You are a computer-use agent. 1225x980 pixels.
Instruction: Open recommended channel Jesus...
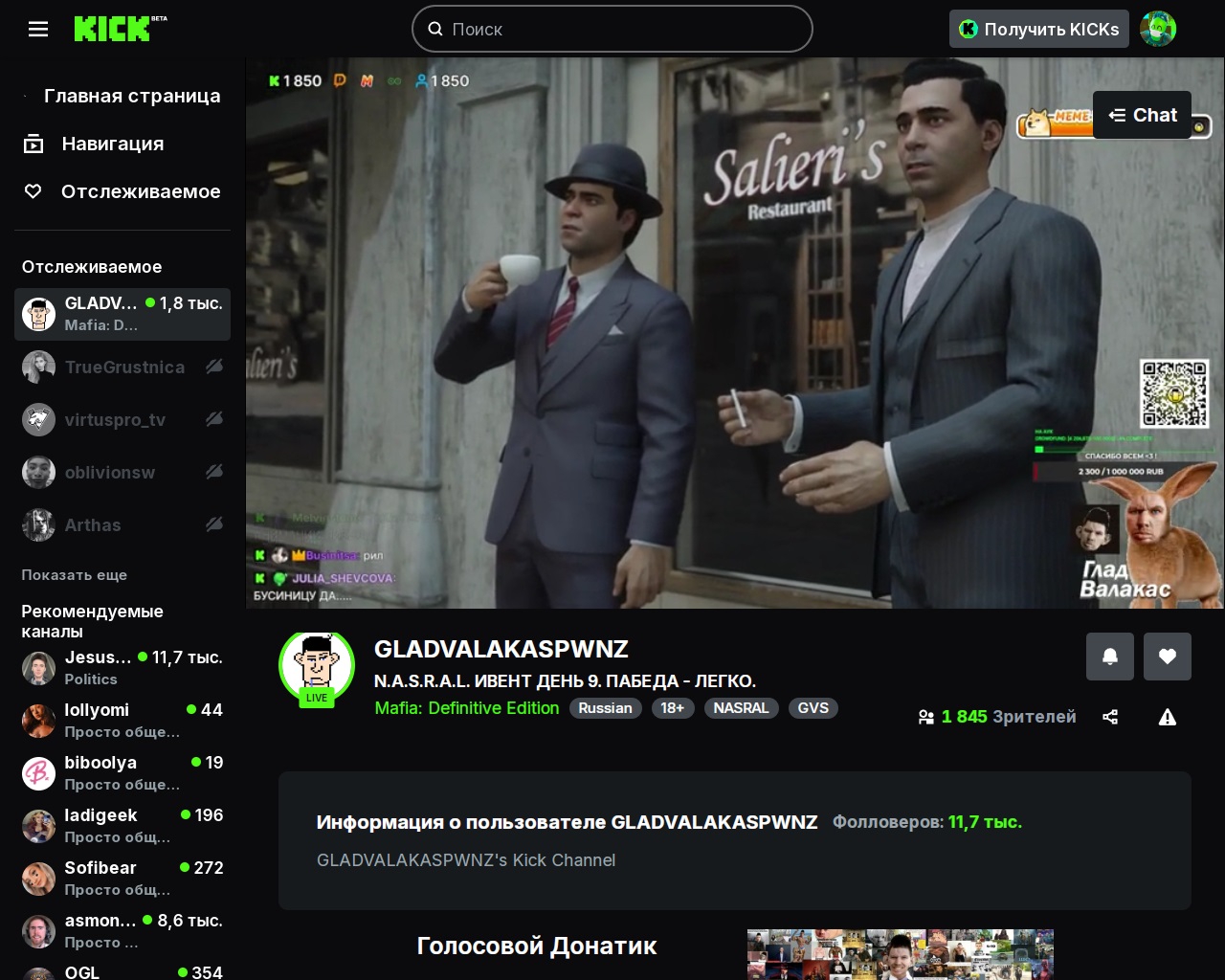click(122, 668)
